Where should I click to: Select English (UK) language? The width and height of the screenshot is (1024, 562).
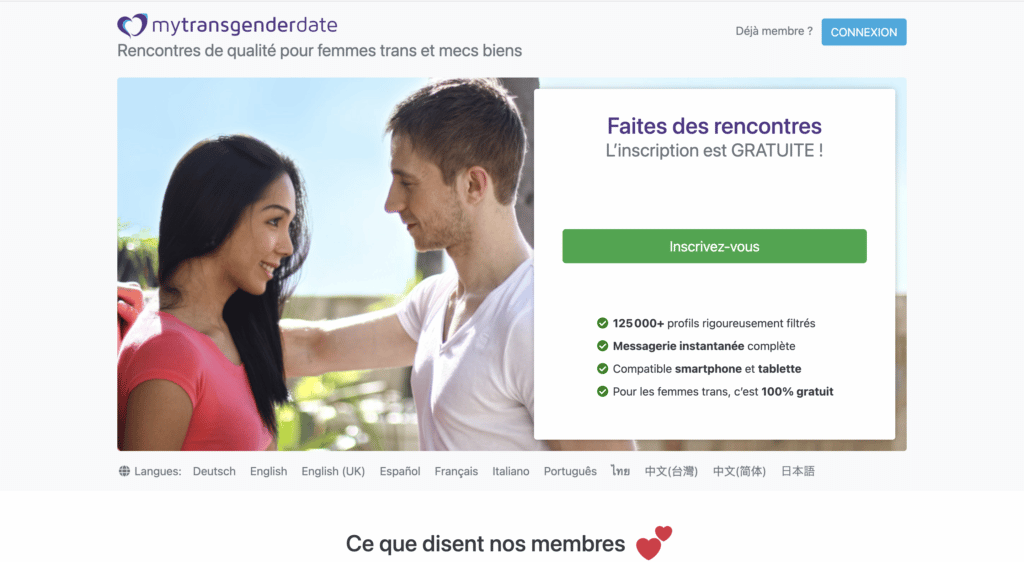click(333, 471)
